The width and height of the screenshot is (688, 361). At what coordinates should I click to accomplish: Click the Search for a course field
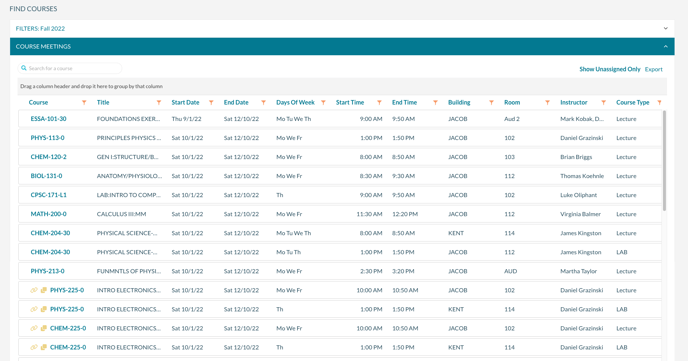[70, 68]
